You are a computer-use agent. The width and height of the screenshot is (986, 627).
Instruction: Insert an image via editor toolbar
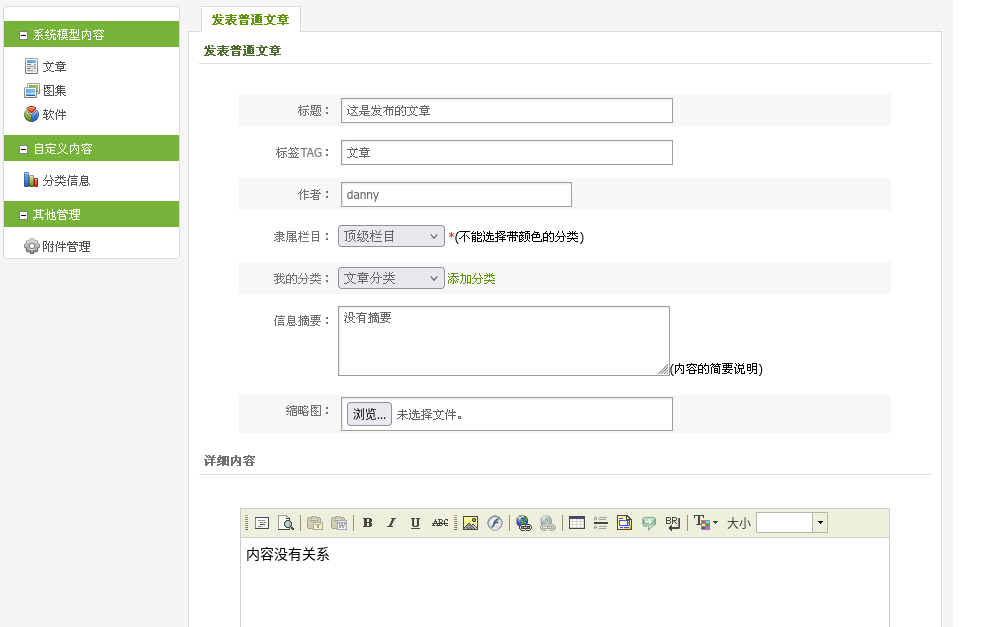(470, 523)
